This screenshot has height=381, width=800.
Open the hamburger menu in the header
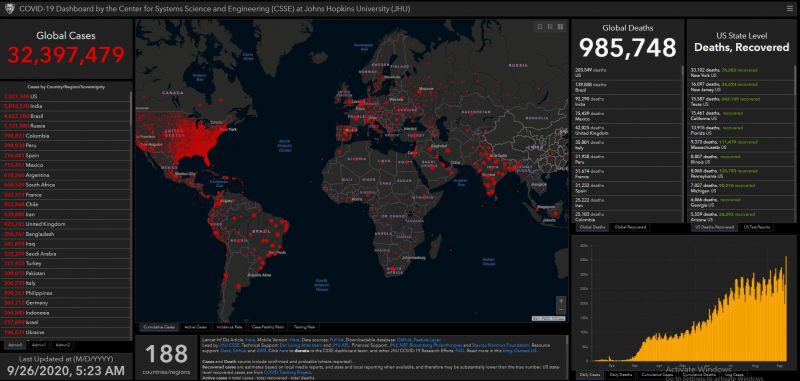790,9
